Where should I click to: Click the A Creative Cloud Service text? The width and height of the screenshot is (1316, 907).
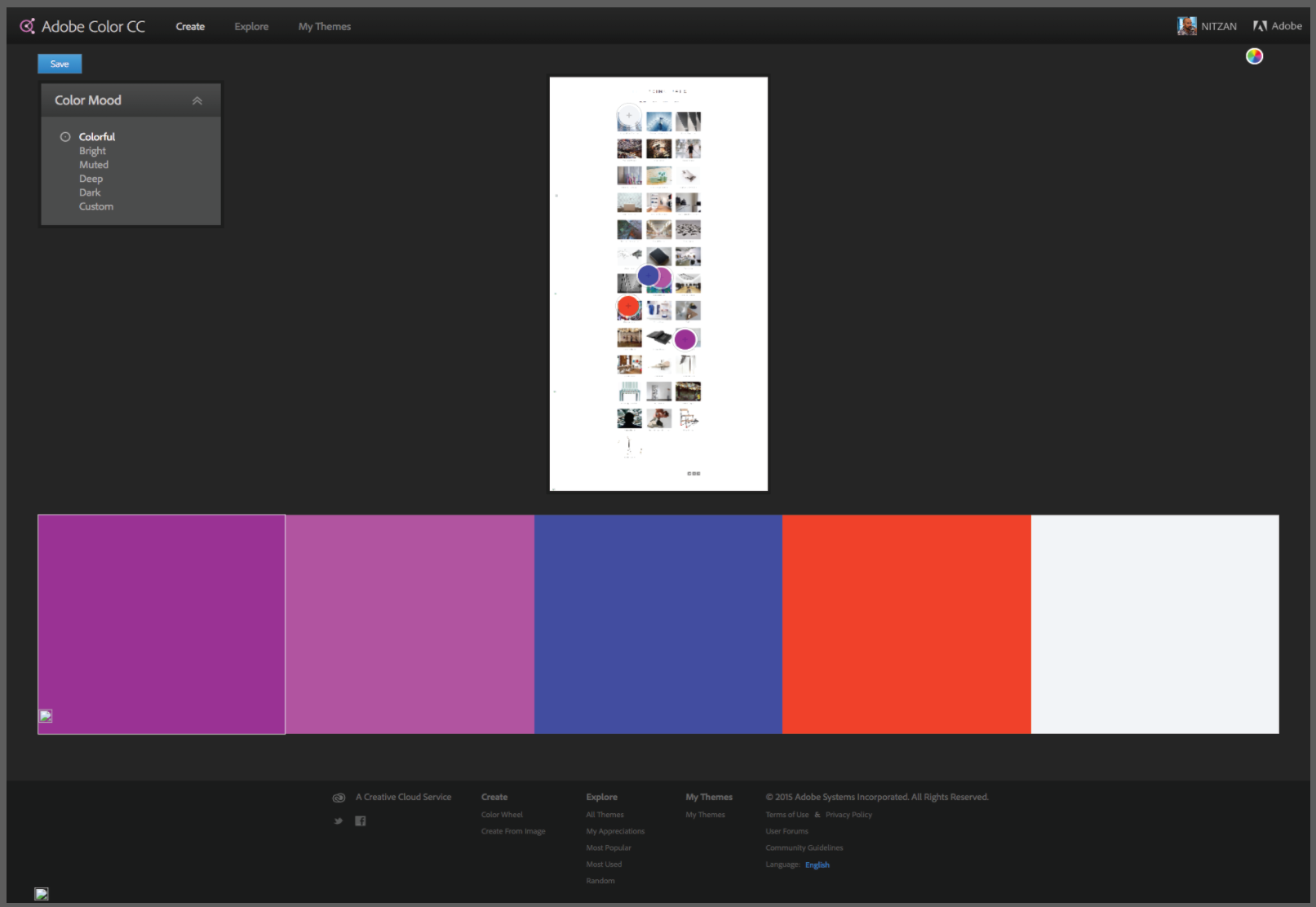(403, 797)
